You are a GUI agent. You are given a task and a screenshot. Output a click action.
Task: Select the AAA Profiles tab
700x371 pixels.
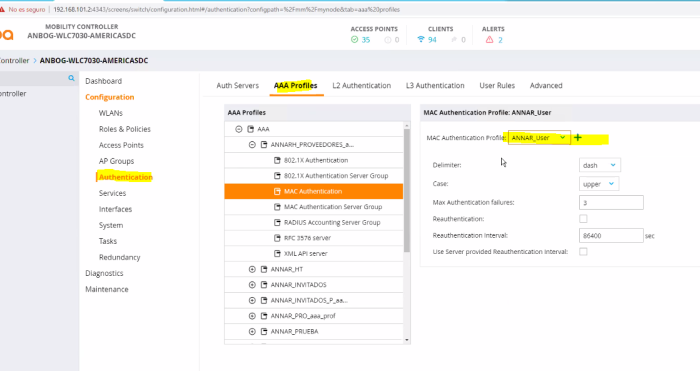[x=296, y=85]
